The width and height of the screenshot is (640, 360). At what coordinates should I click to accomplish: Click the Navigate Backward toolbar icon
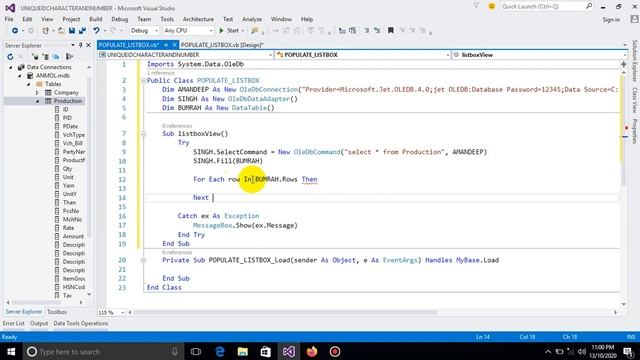pos(15,31)
